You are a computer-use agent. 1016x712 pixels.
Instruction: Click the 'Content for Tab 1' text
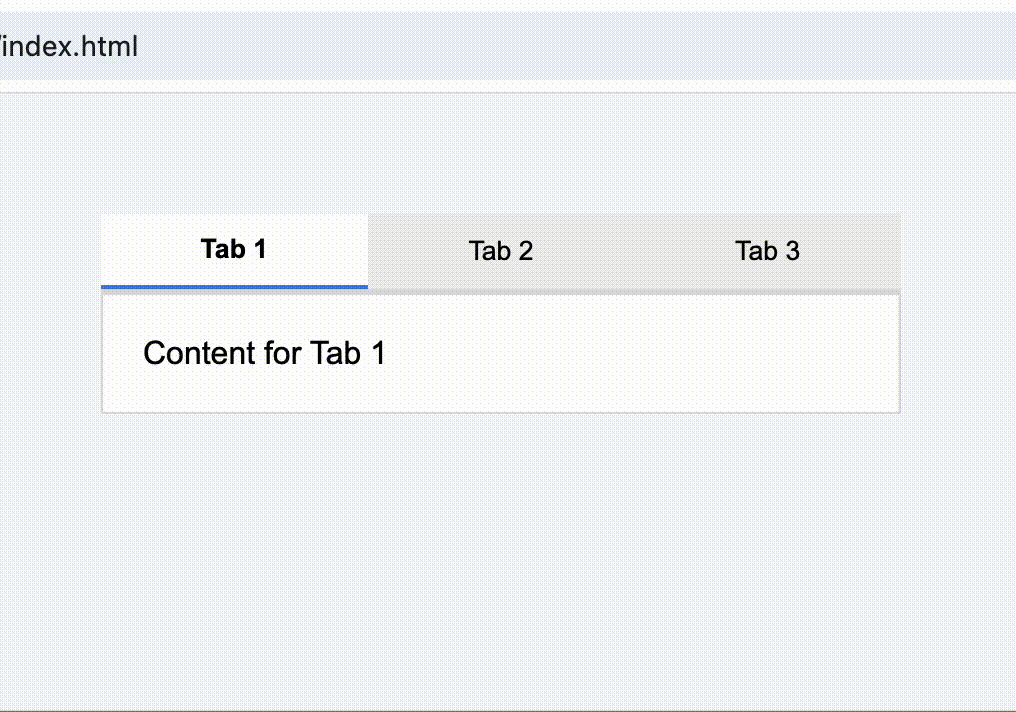click(x=264, y=353)
